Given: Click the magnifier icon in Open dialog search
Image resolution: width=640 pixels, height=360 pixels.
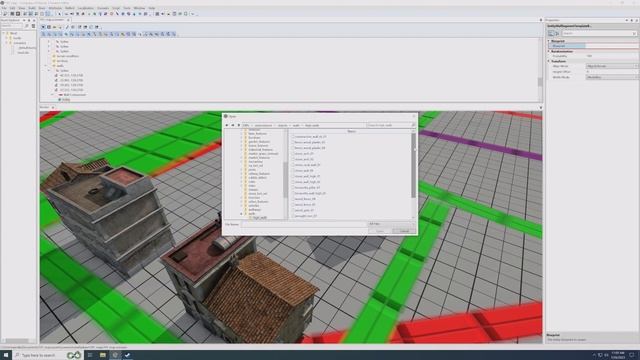Looking at the screenshot, I should (x=413, y=125).
